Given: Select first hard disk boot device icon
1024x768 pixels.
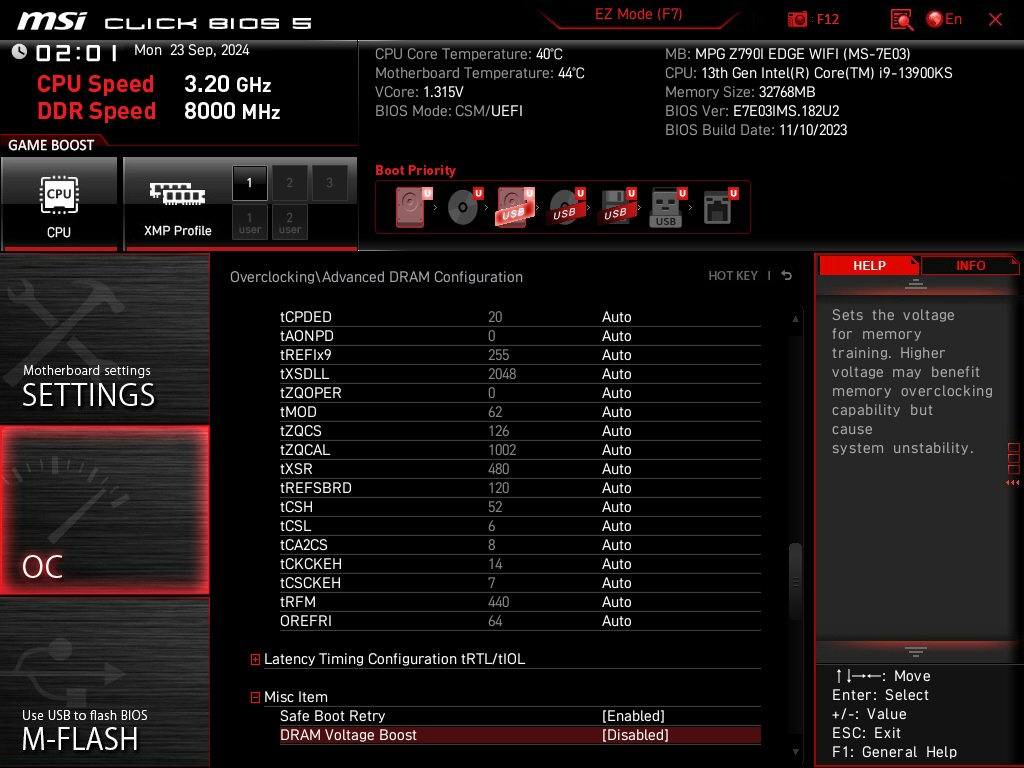Looking at the screenshot, I should 411,206.
